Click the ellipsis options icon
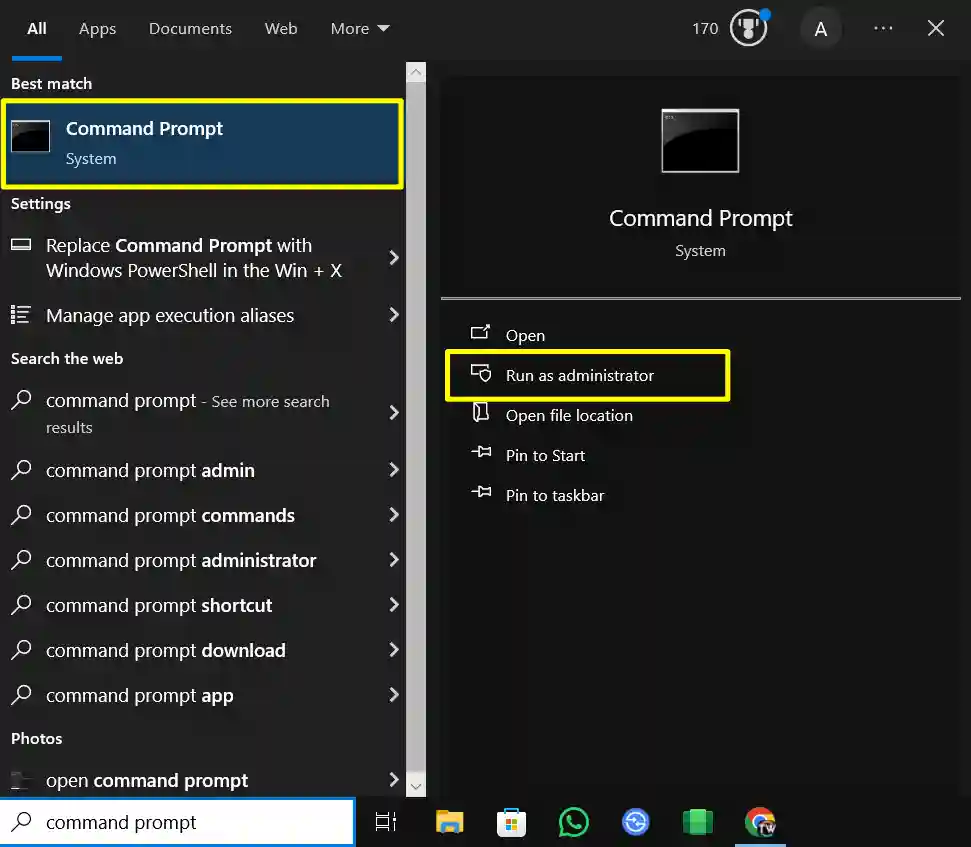This screenshot has height=847, width=971. pyautogui.click(x=883, y=28)
